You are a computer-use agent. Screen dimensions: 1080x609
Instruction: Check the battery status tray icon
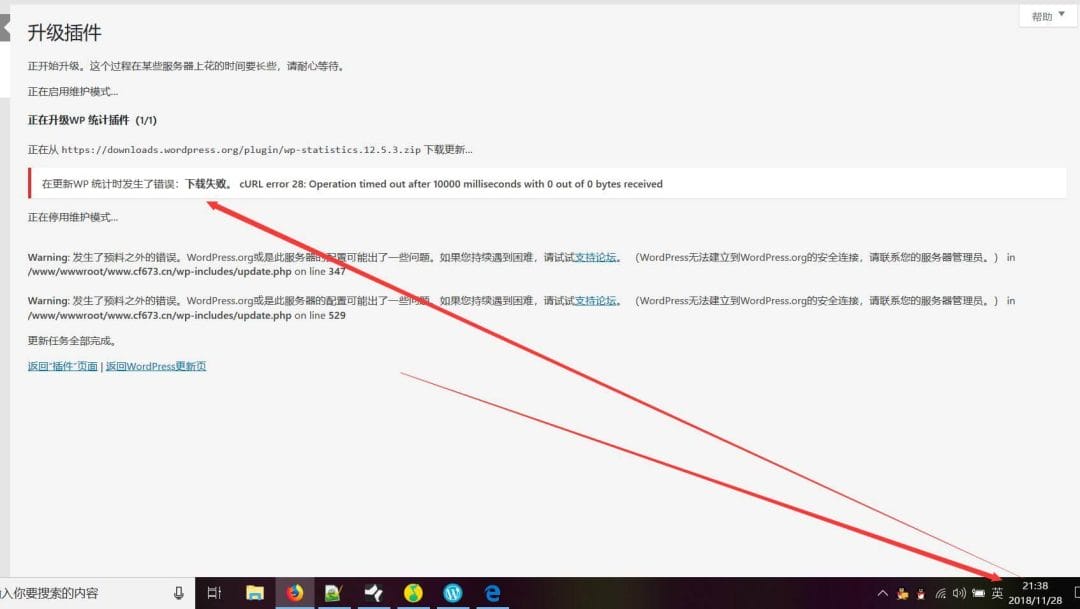point(978,593)
